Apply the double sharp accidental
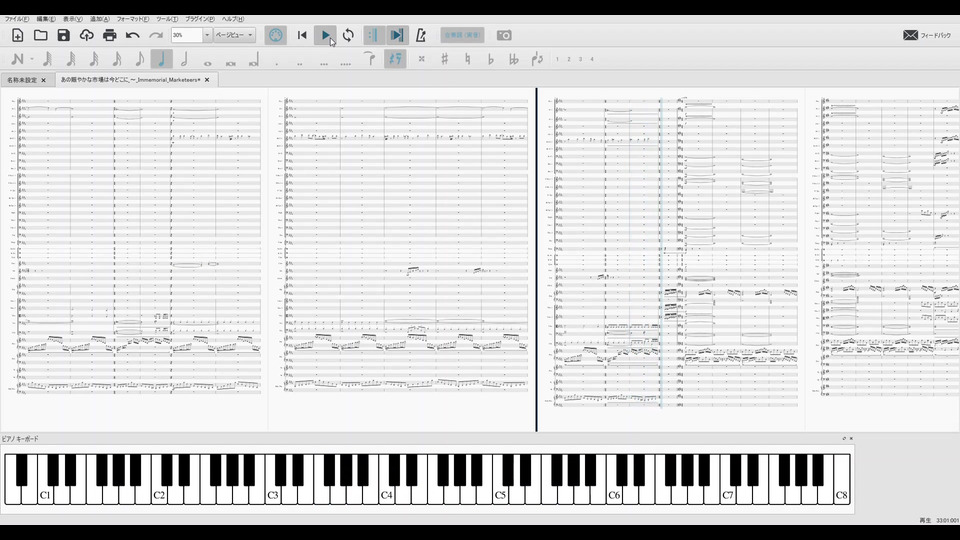The image size is (960, 540). (x=421, y=59)
